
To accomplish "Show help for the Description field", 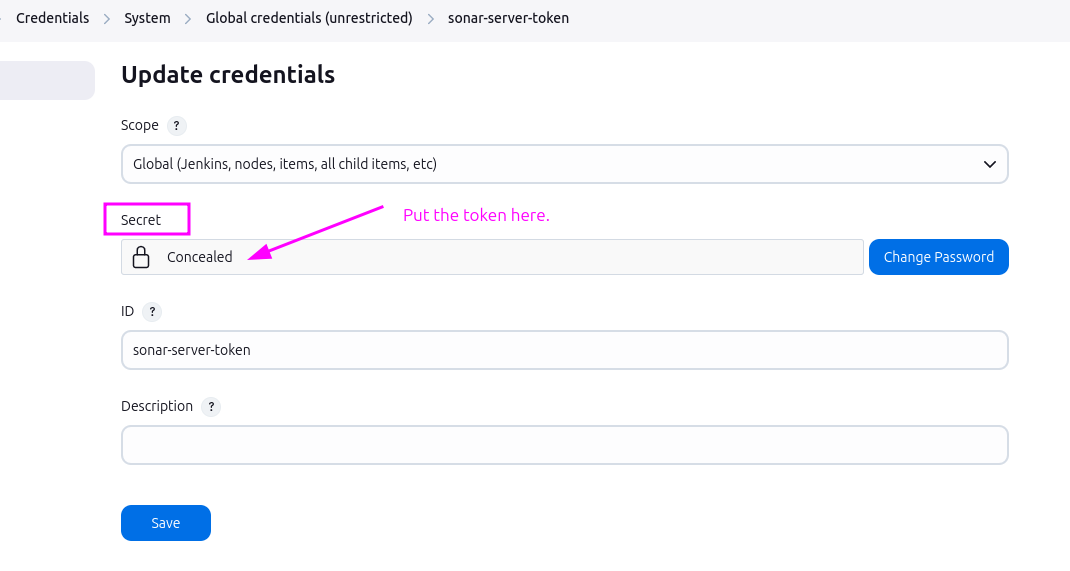I will (210, 407).
